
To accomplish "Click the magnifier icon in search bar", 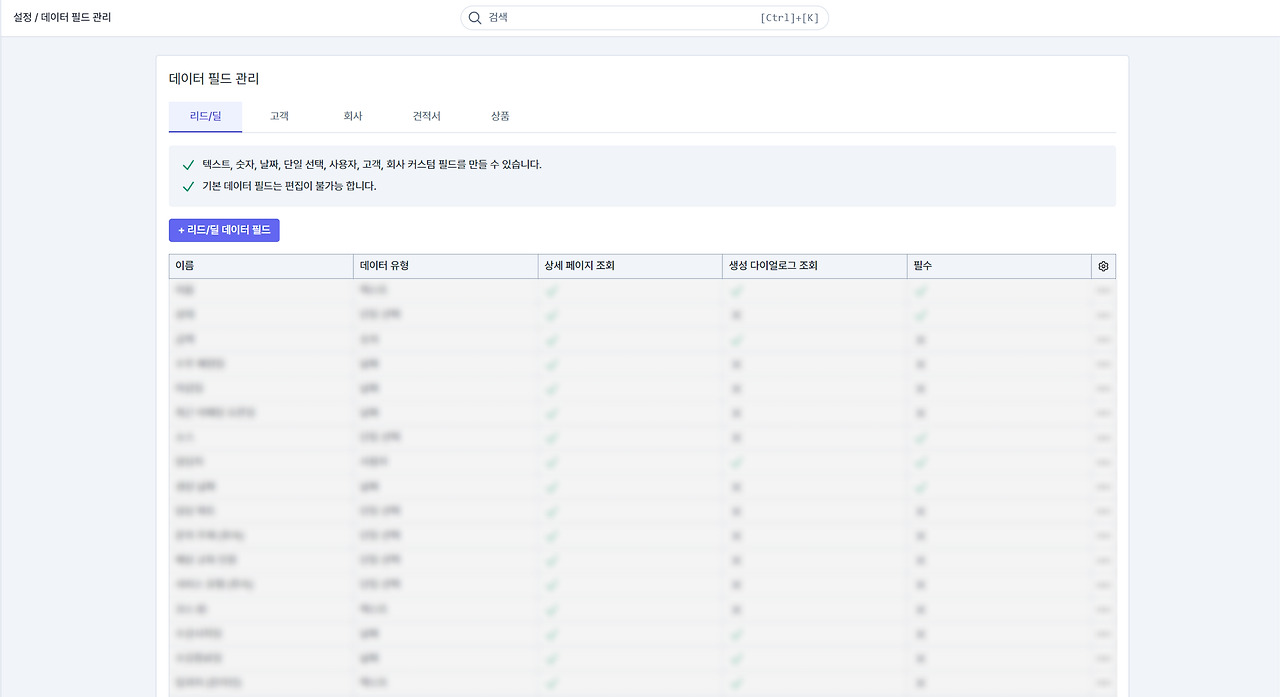I will pyautogui.click(x=475, y=18).
